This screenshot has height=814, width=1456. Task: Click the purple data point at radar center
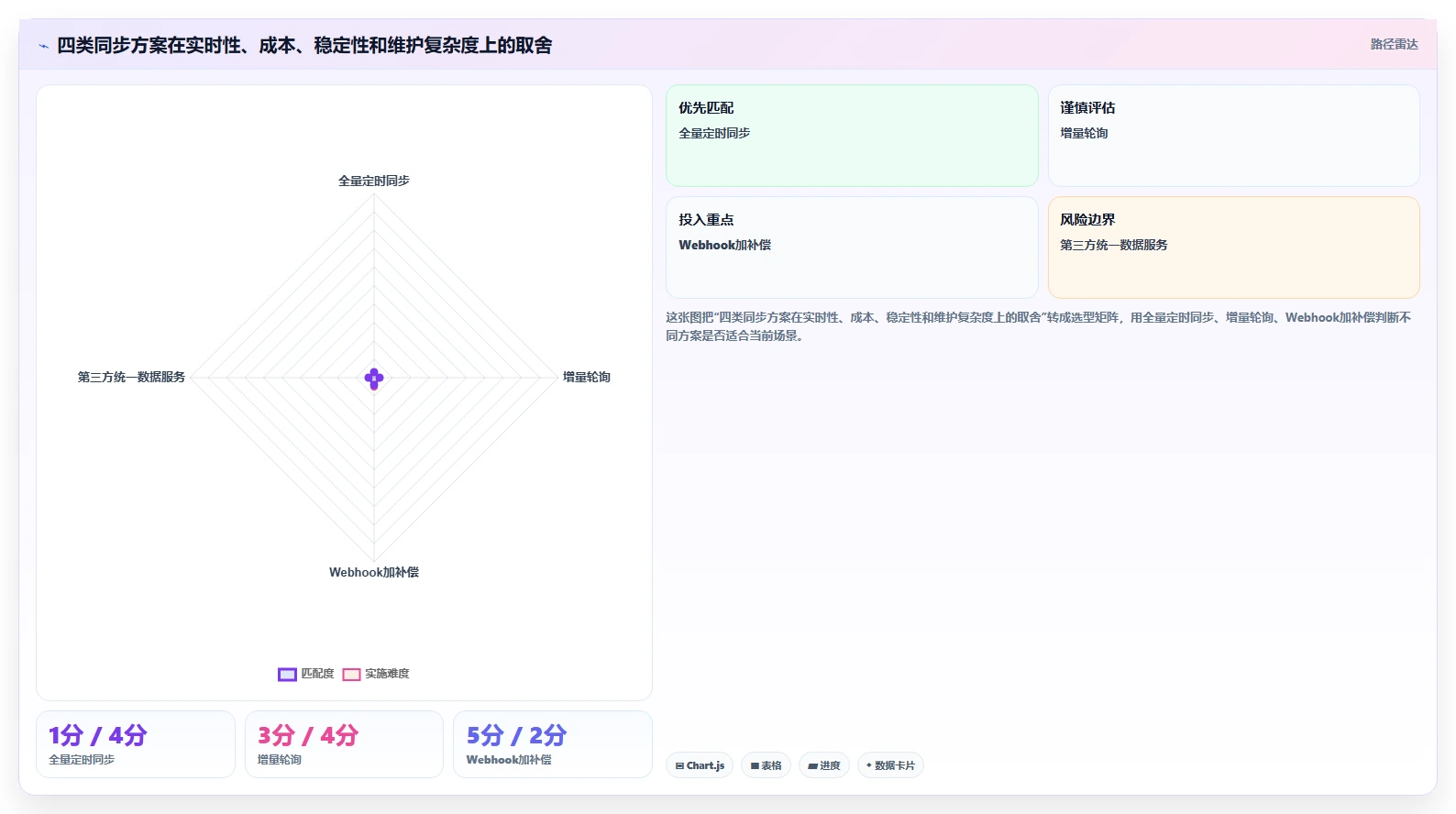[x=374, y=379]
